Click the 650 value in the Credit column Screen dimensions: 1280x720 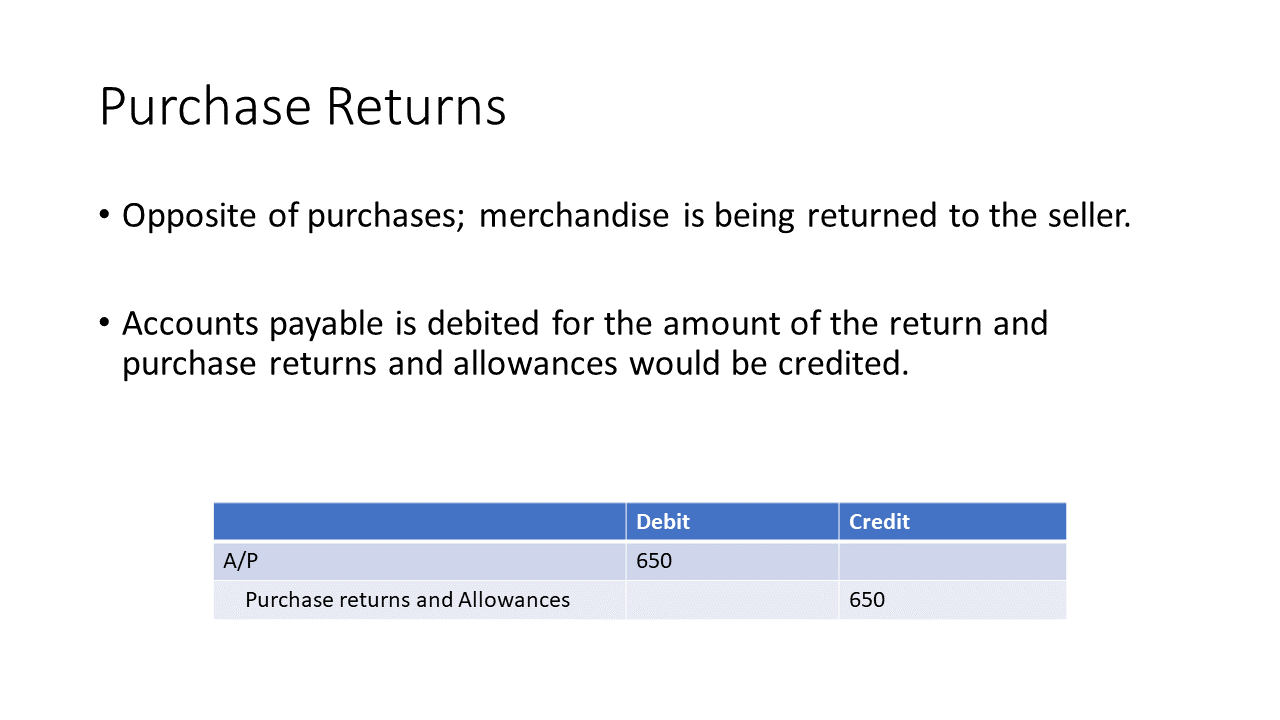point(867,600)
